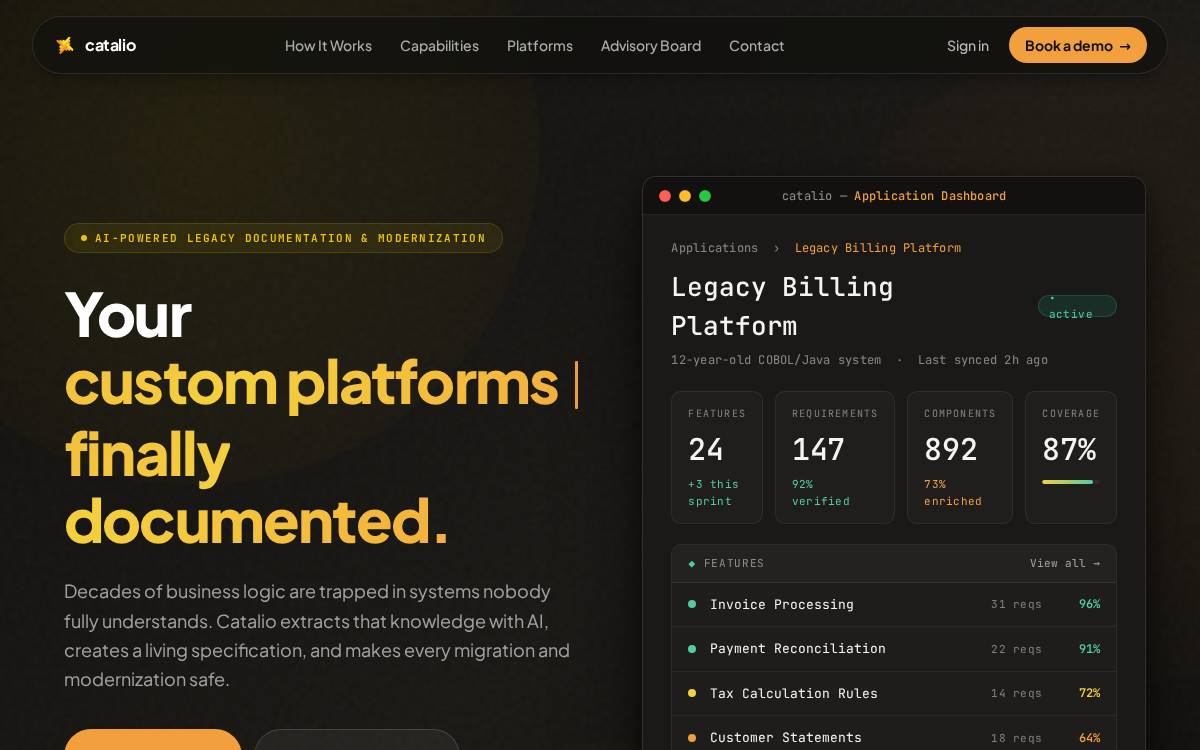This screenshot has width=1200, height=750.
Task: Click the AI-powered legacy documentation badge
Action: click(283, 238)
